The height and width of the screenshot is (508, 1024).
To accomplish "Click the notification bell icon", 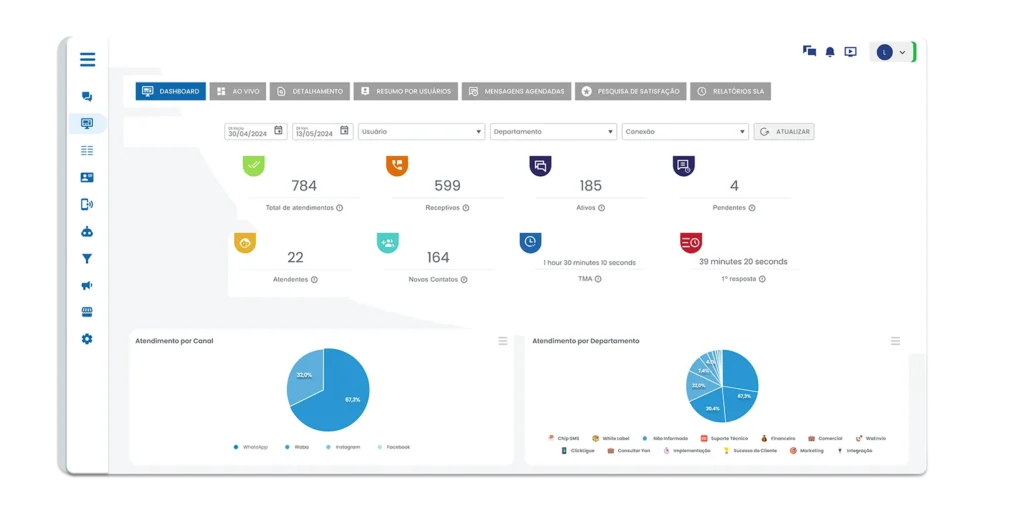I will pyautogui.click(x=830, y=52).
